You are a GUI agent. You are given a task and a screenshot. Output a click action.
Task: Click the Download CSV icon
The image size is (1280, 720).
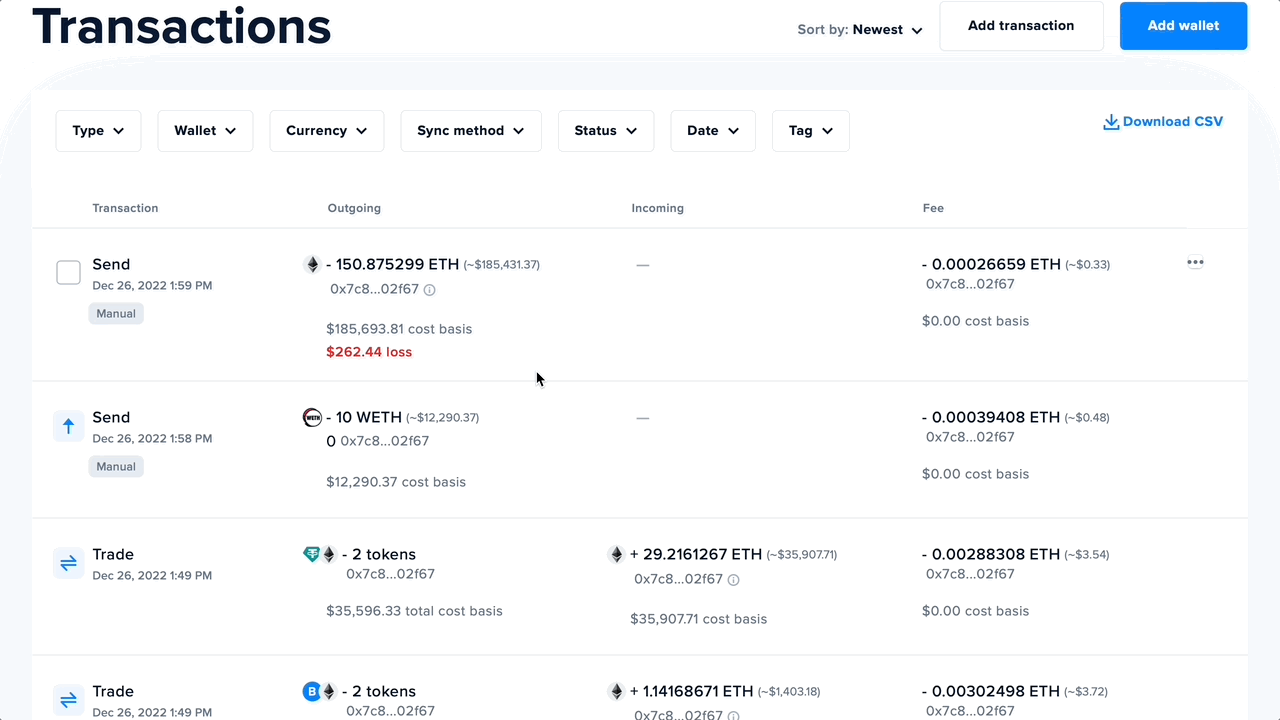(x=1110, y=122)
